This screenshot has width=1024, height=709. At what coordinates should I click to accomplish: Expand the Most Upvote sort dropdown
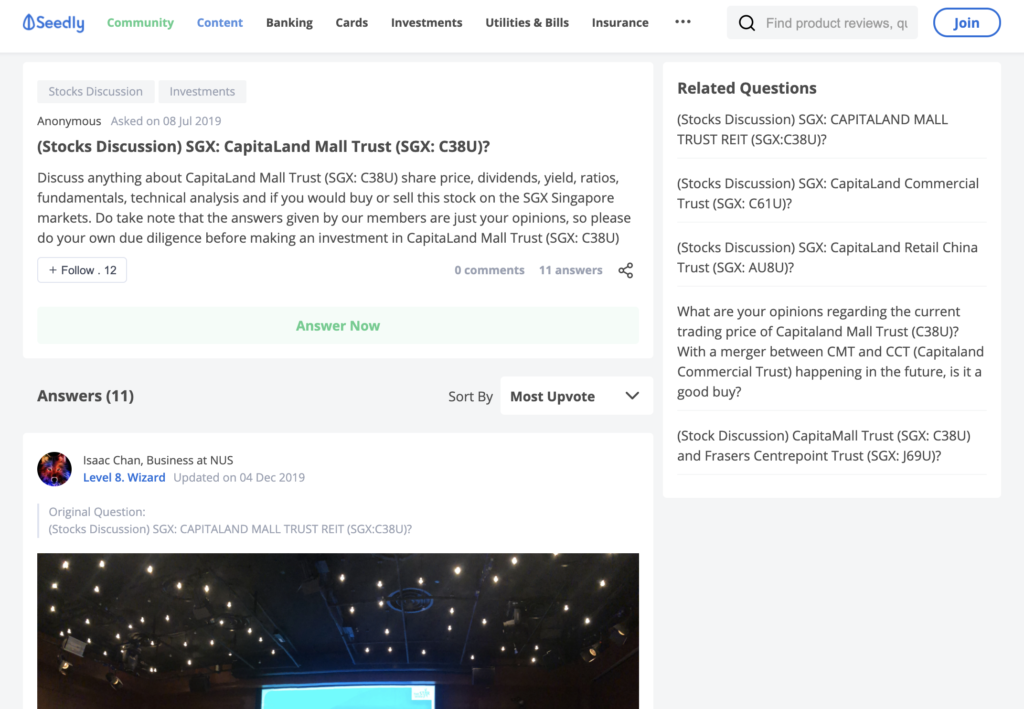[576, 396]
